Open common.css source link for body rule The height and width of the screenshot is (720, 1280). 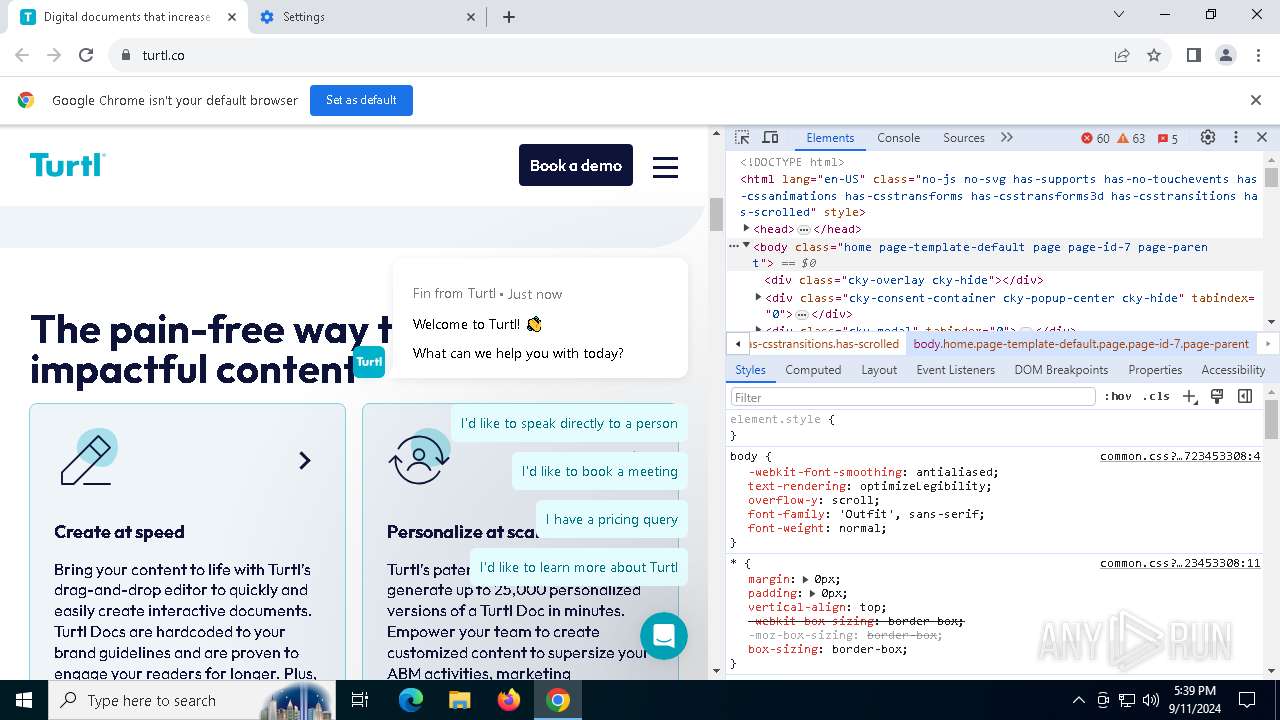click(x=1180, y=456)
